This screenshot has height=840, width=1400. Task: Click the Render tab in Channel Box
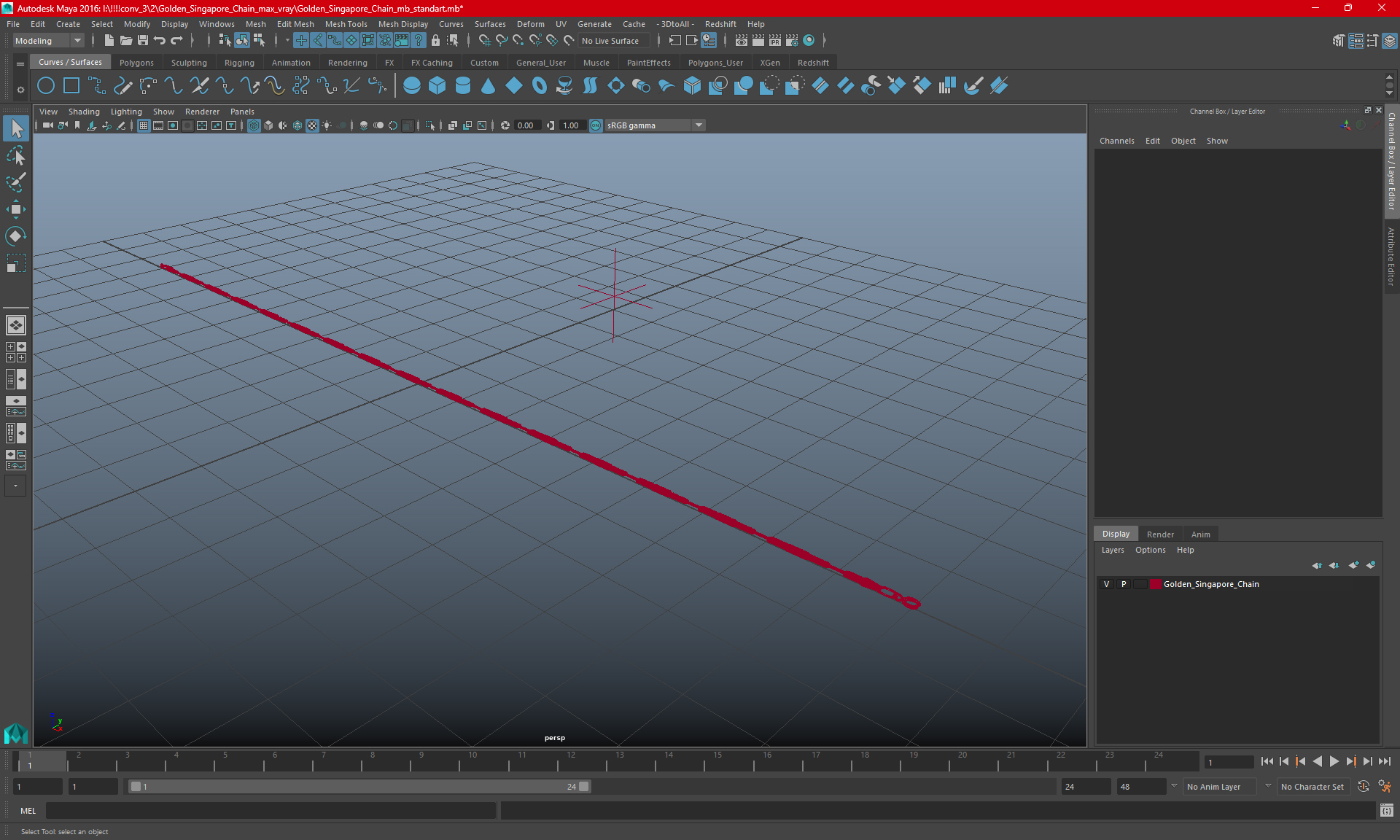coord(1159,534)
